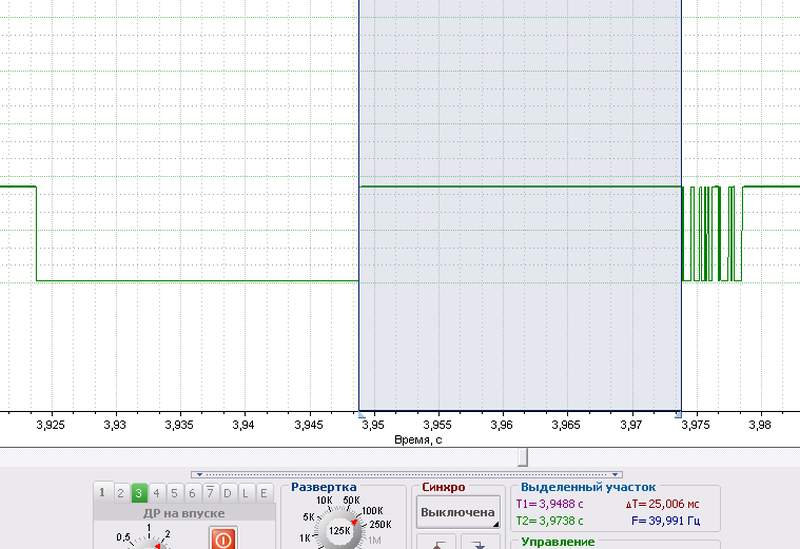Click the falling edge sync icon
This screenshot has height=549, width=800.
click(480, 542)
